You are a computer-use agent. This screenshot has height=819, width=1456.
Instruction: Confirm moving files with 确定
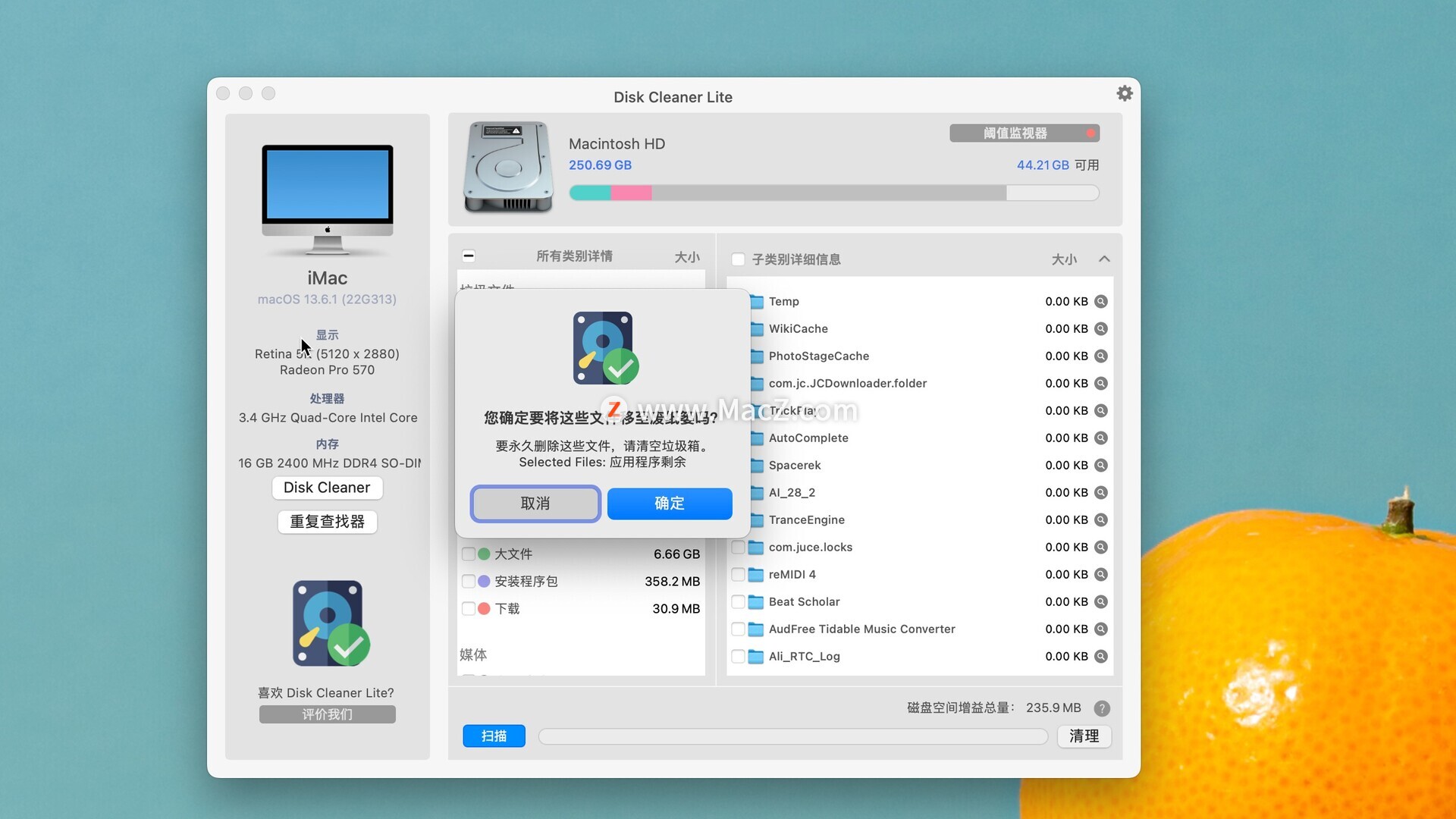click(x=670, y=504)
